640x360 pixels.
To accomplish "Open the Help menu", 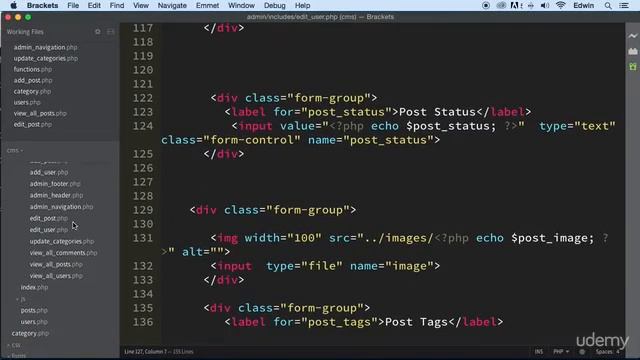I will pos(302,5).
